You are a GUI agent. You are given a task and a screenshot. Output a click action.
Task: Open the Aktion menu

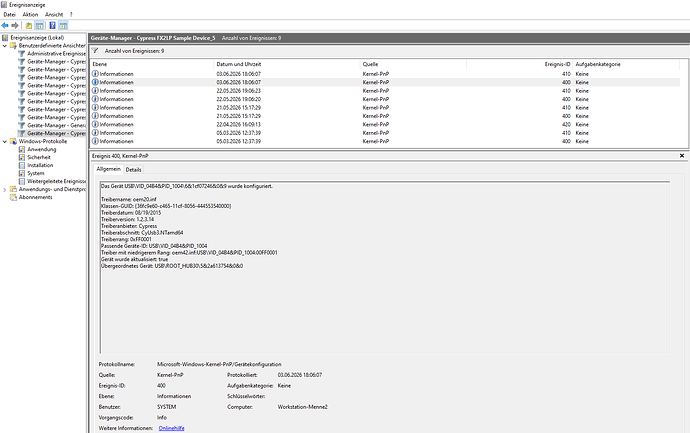(30, 15)
